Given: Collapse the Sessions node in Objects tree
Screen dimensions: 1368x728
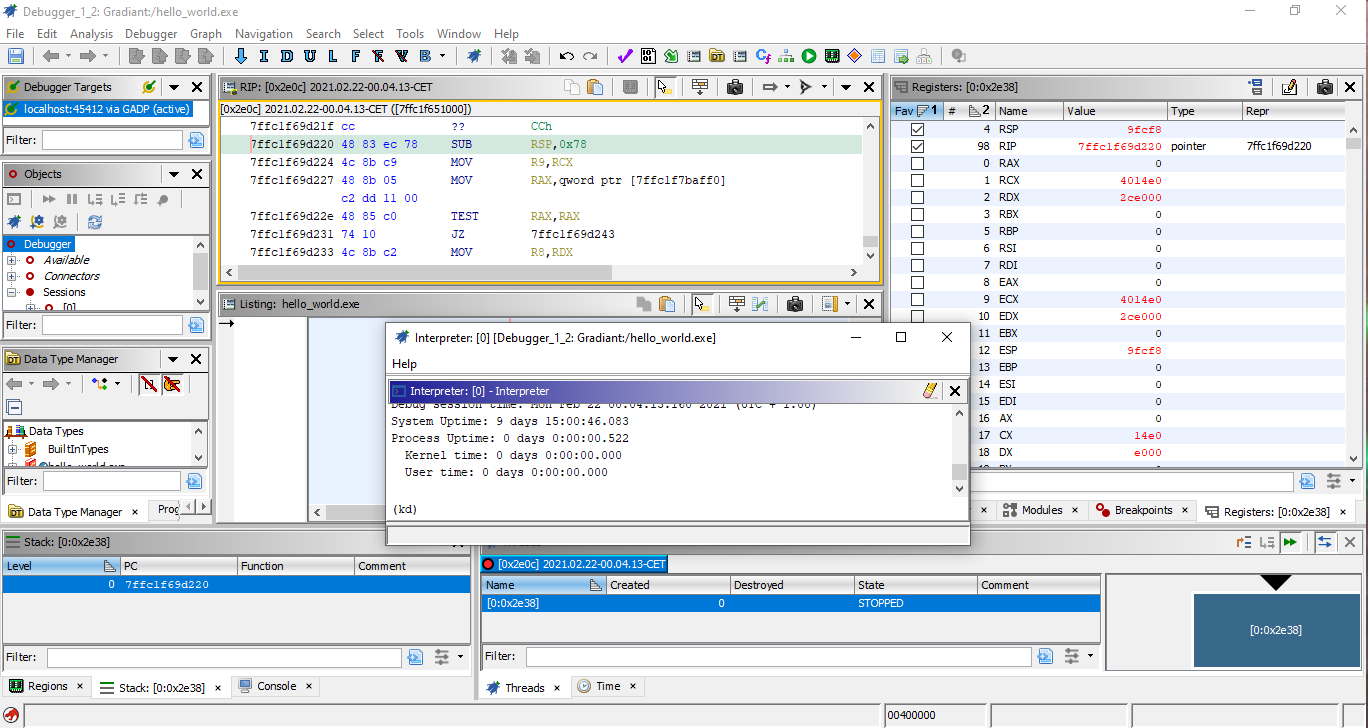Looking at the screenshot, I should pyautogui.click(x=12, y=292).
